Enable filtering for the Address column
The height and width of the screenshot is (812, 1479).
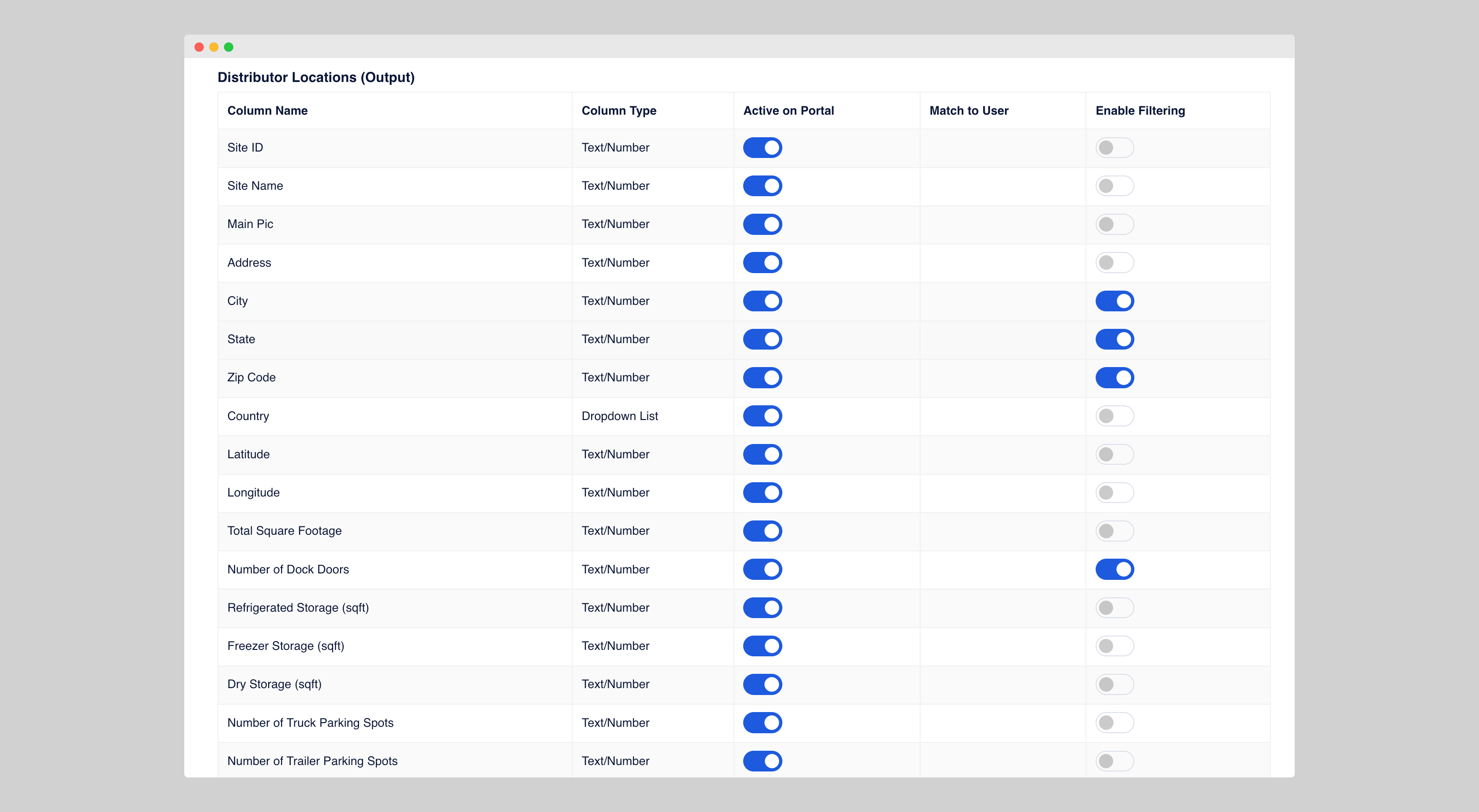(x=1115, y=262)
